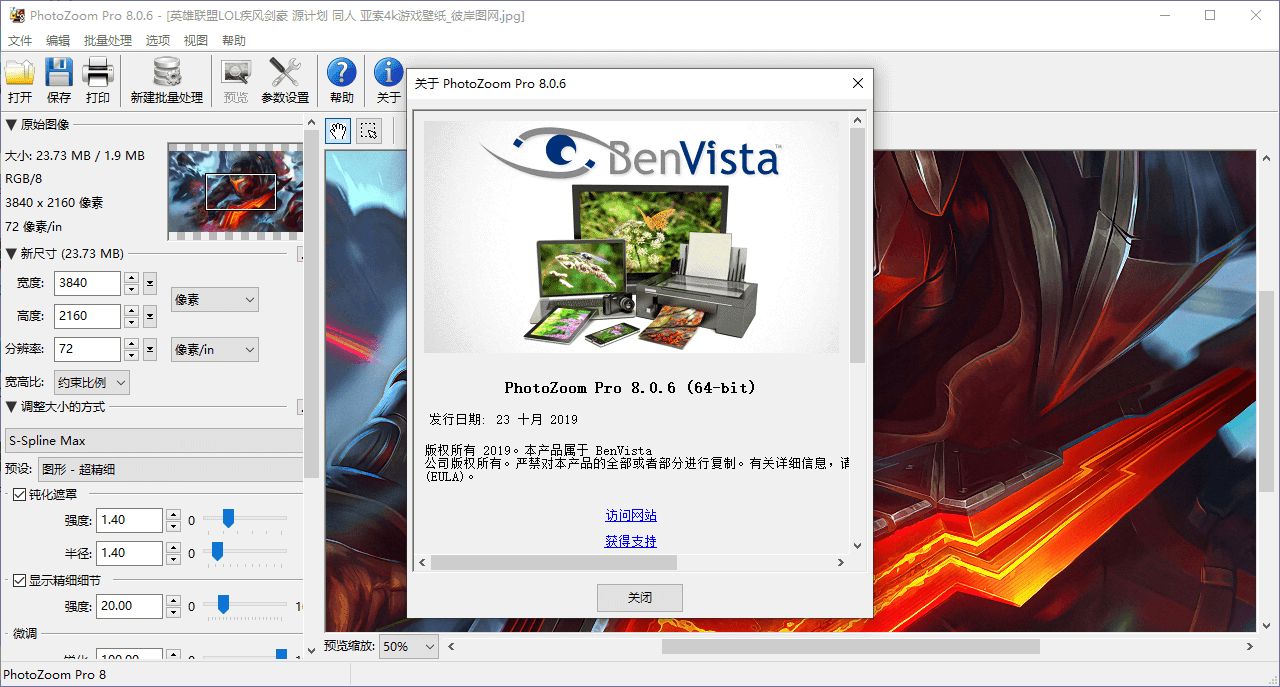Click the 显示精细细节 强度 slider handle
This screenshot has width=1280, height=687.
coord(224,604)
